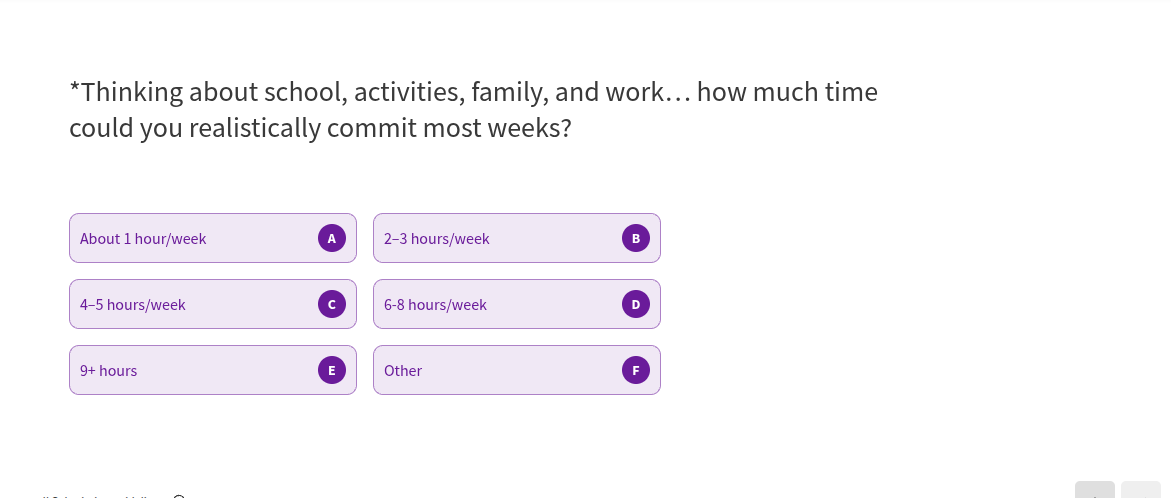Choose the '9+ hours' option
Screen dimensions: 1171x498
pos(213,370)
